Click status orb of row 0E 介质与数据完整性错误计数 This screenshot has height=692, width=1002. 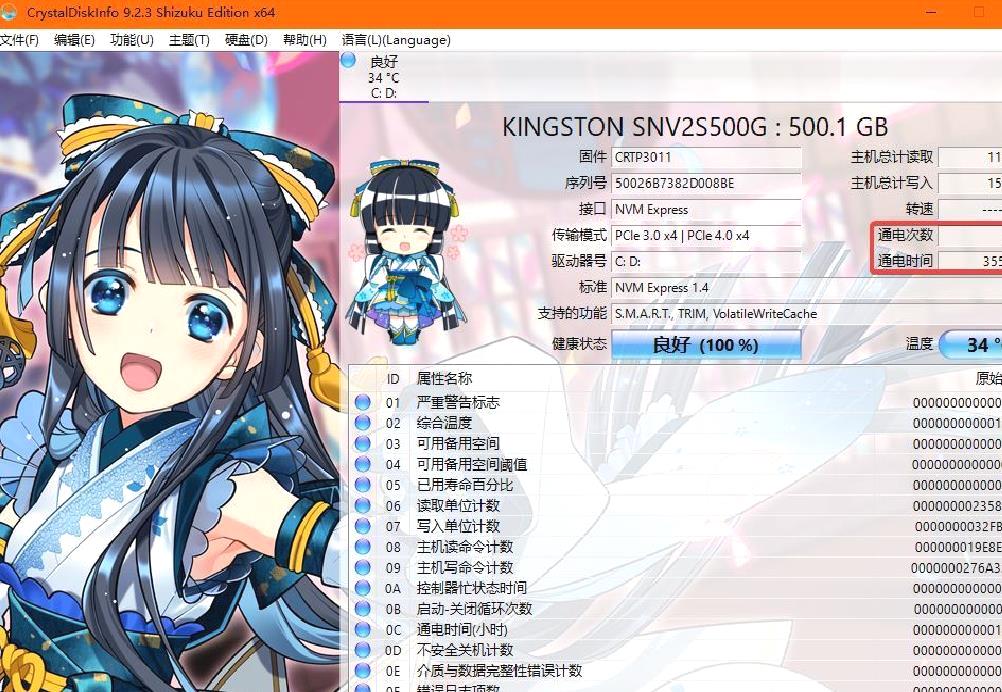362,671
